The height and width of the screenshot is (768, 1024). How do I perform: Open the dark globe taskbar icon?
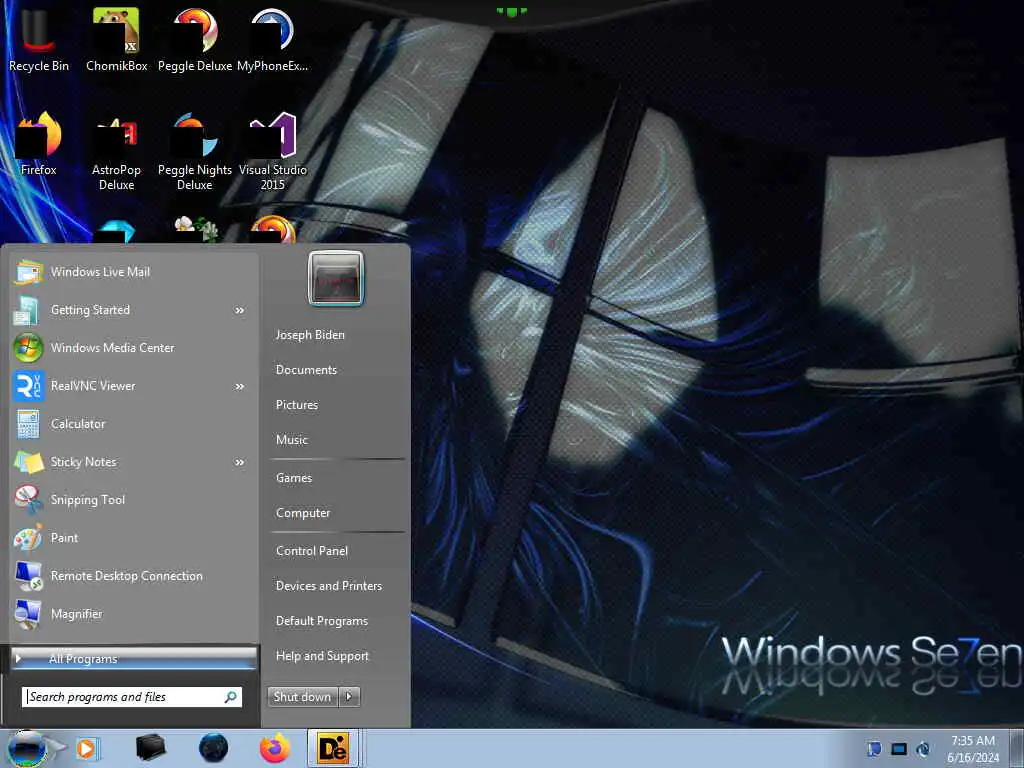coord(214,748)
